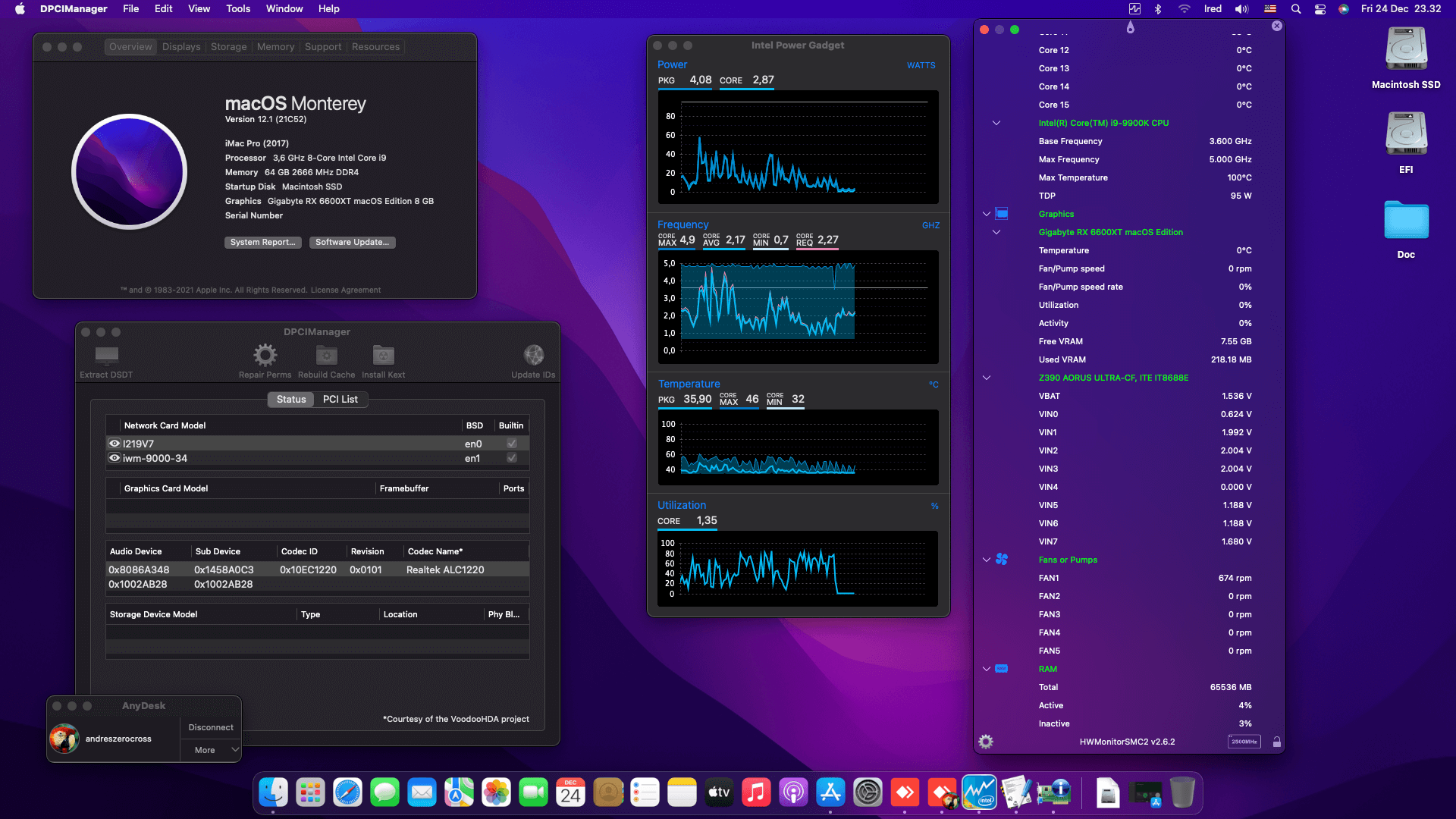Click Software Update button
This screenshot has height=819, width=1456.
(x=353, y=243)
